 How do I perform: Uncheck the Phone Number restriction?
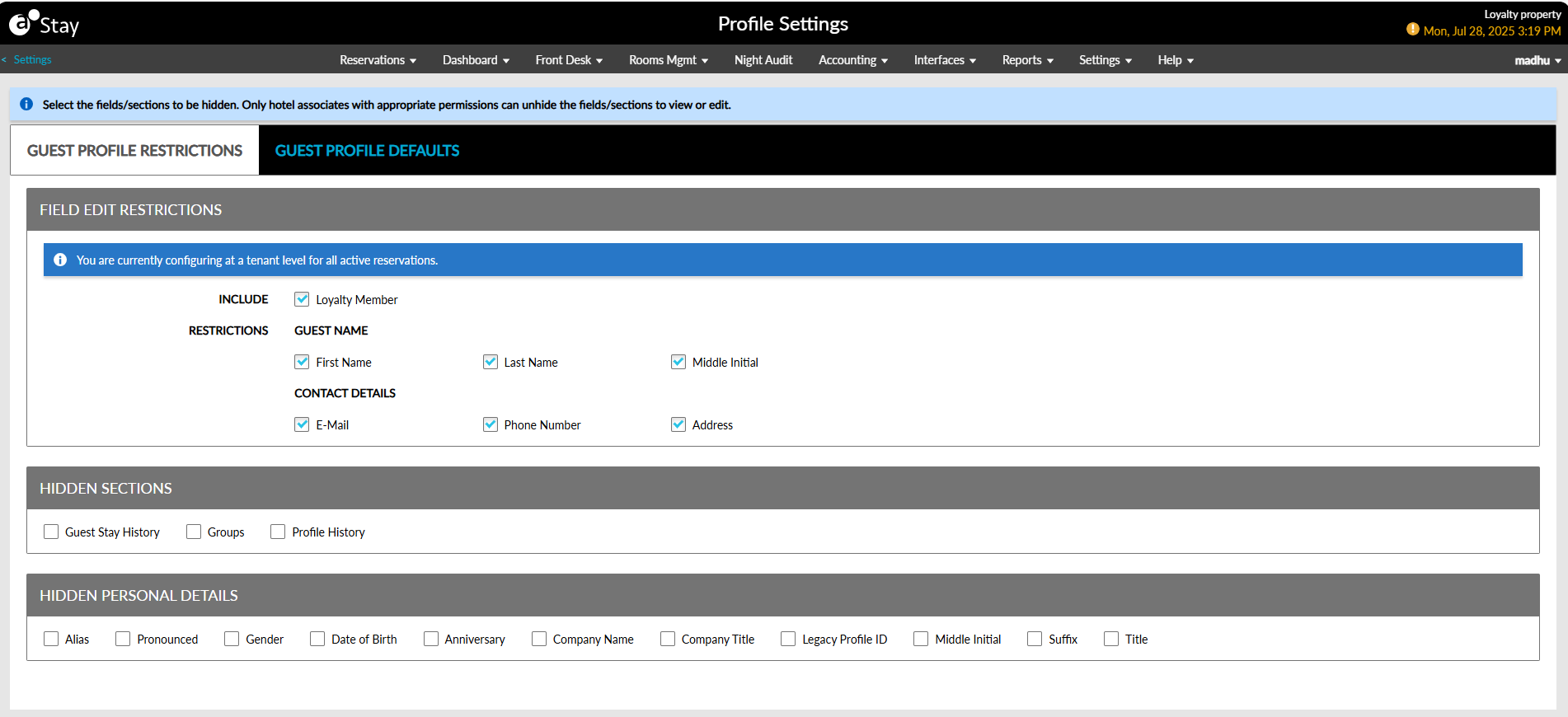coord(491,425)
